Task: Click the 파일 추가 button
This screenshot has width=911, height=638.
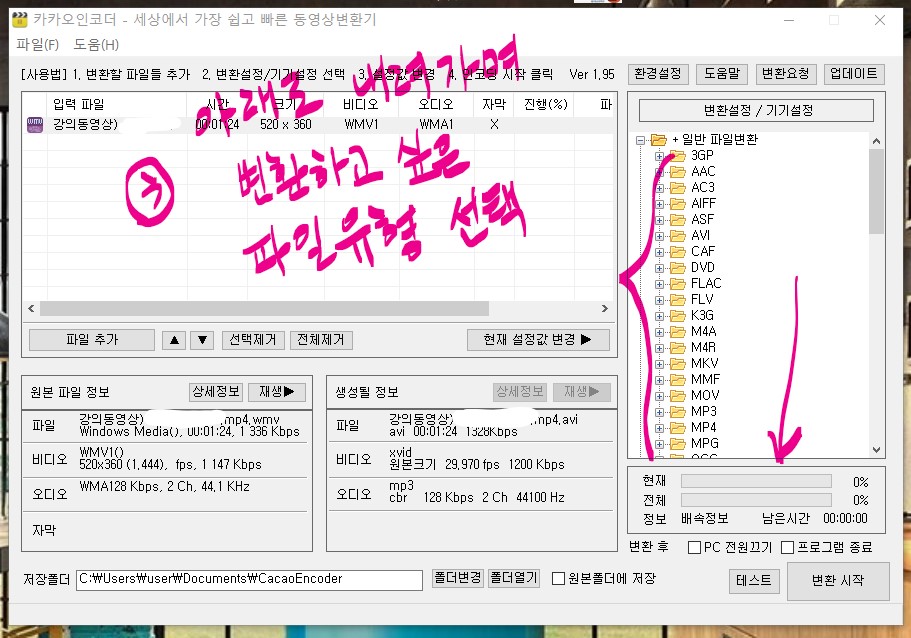Action: click(x=92, y=340)
